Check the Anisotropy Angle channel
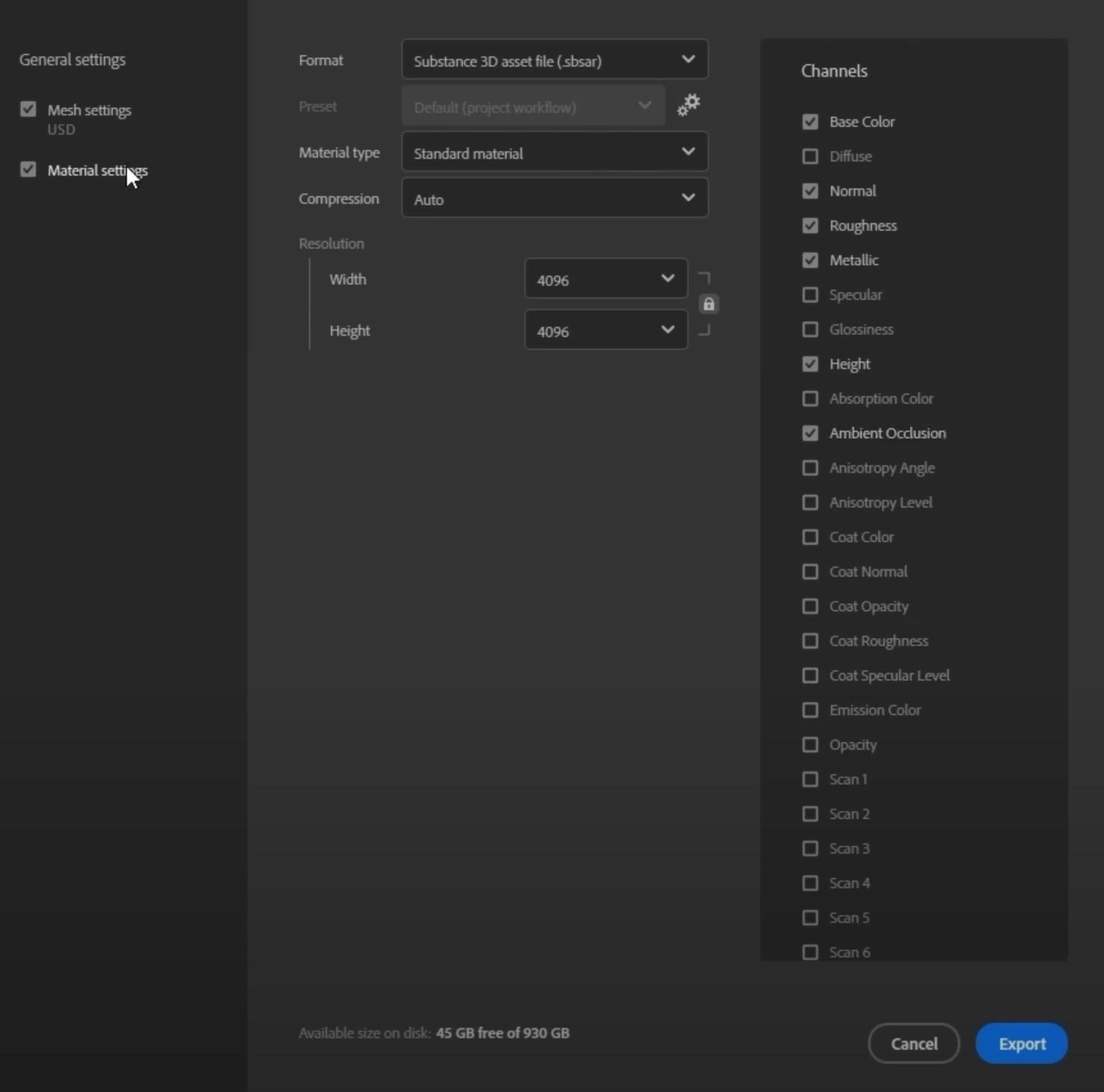This screenshot has width=1104, height=1092. click(x=810, y=468)
